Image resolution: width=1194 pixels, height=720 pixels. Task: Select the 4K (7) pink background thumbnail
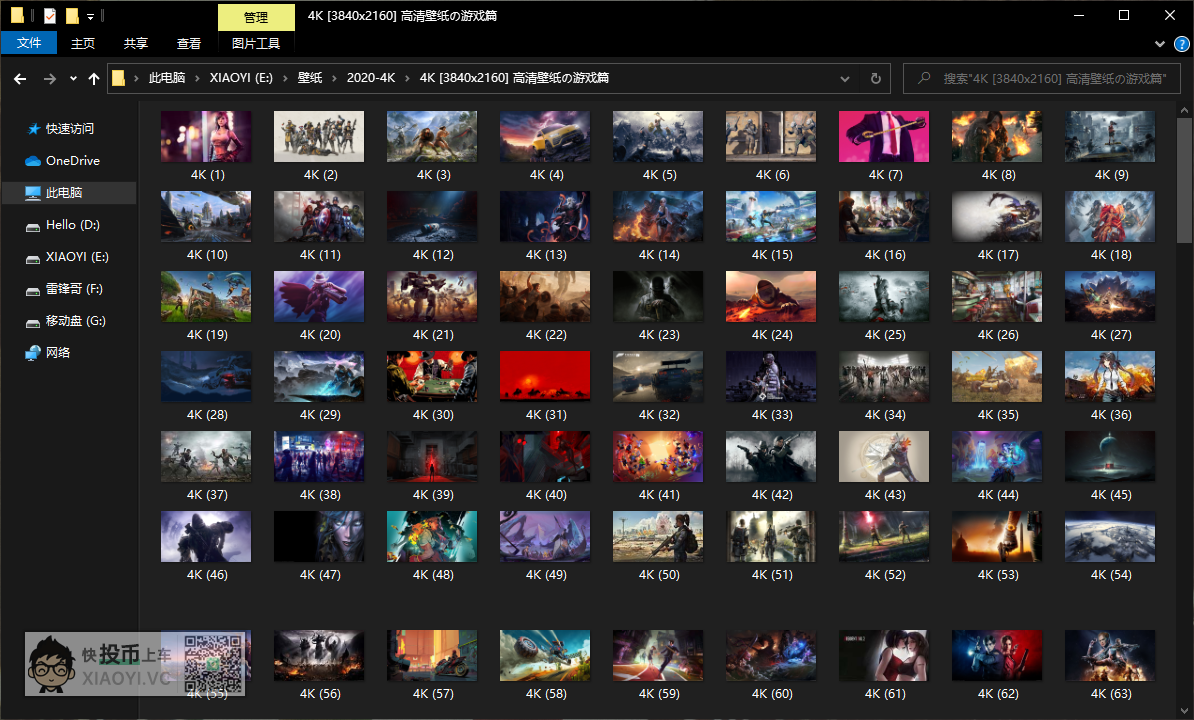[884, 137]
